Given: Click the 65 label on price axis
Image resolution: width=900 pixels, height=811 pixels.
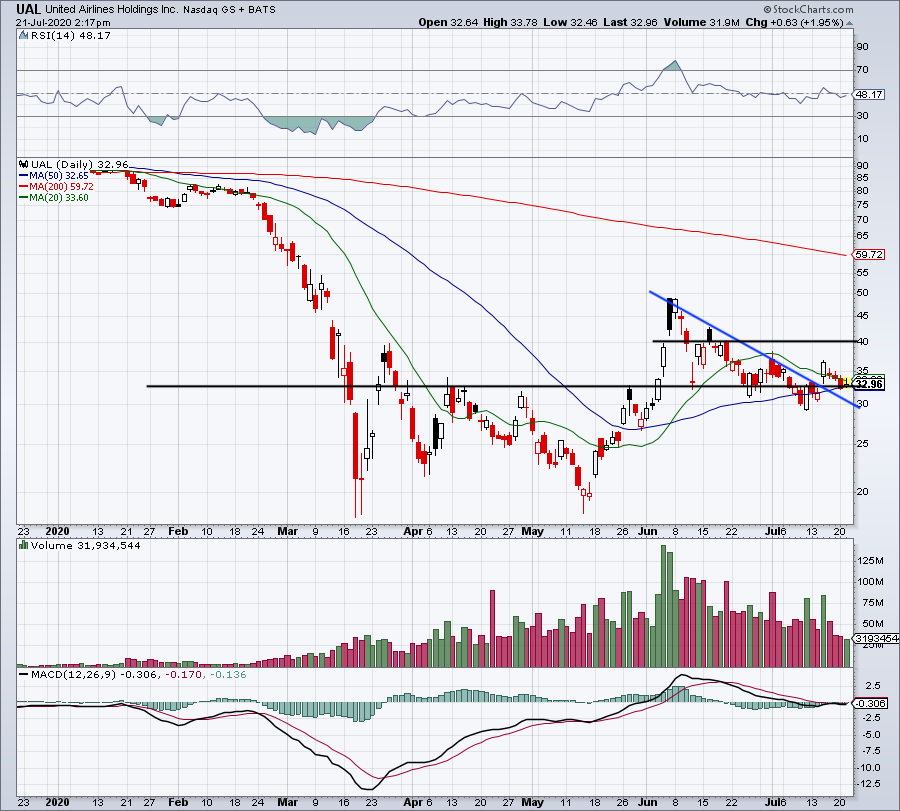Looking at the screenshot, I should pyautogui.click(x=862, y=235).
